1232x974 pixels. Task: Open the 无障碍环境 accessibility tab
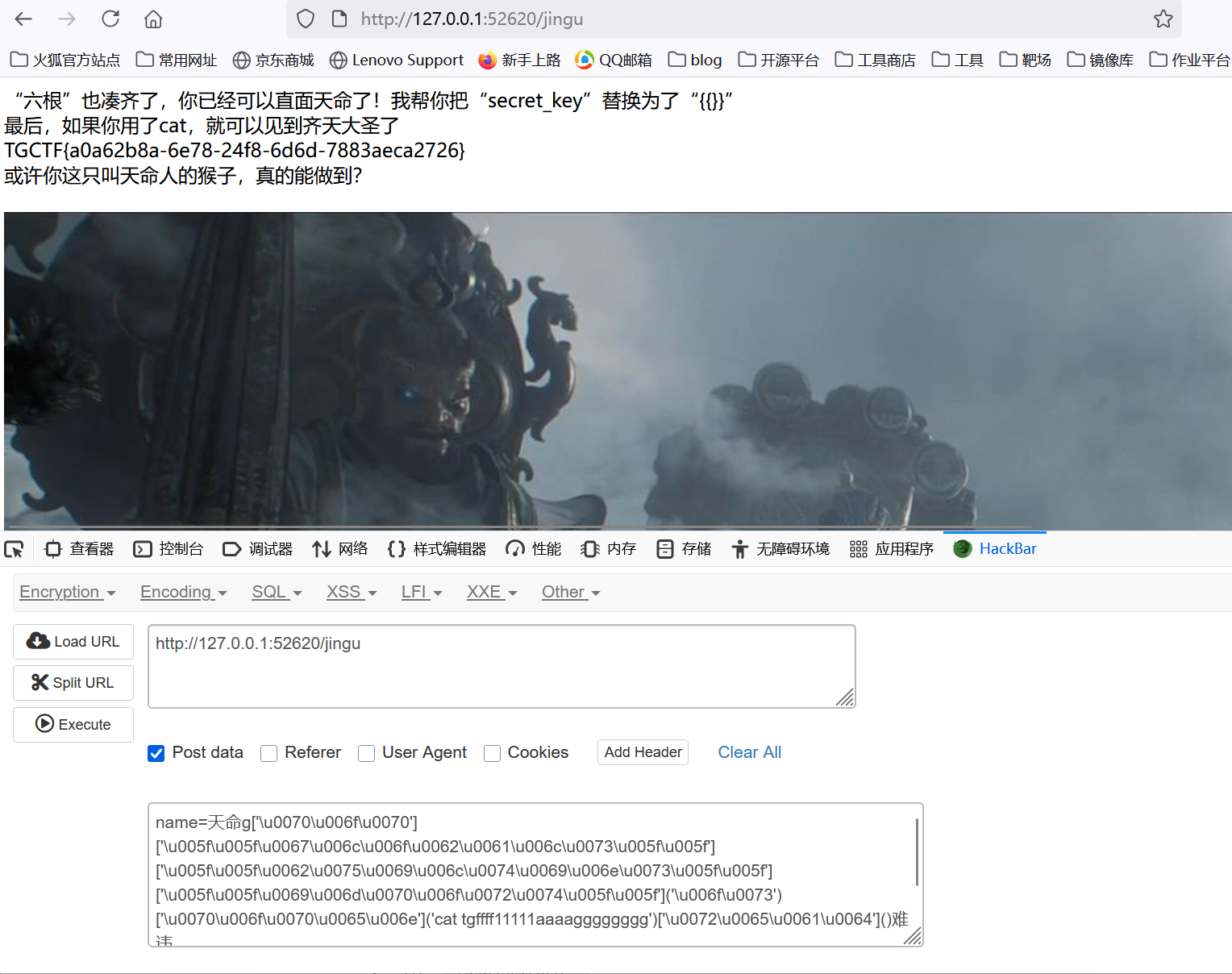[780, 549]
